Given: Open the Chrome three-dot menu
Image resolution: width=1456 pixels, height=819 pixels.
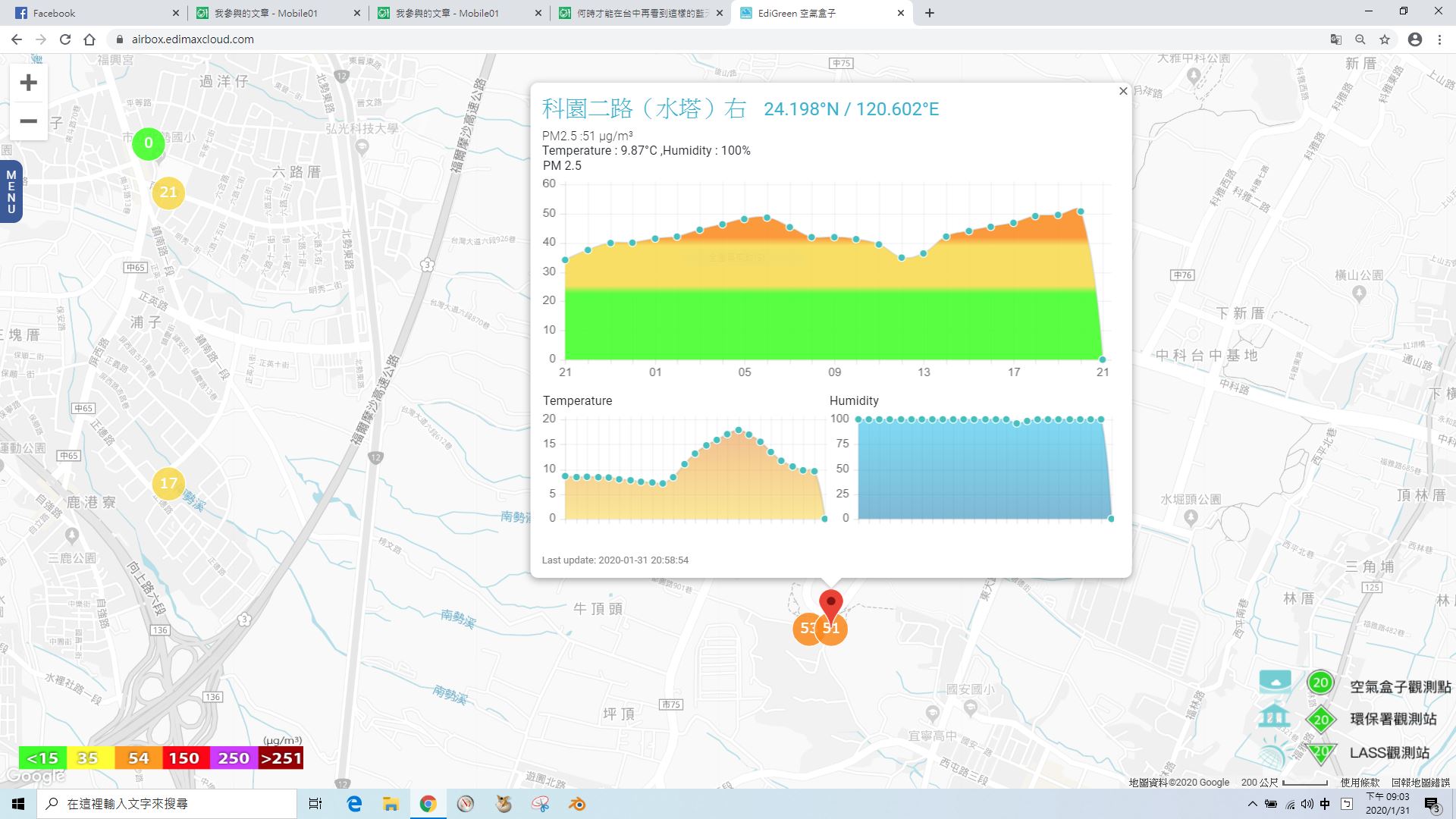Looking at the screenshot, I should click(1439, 39).
